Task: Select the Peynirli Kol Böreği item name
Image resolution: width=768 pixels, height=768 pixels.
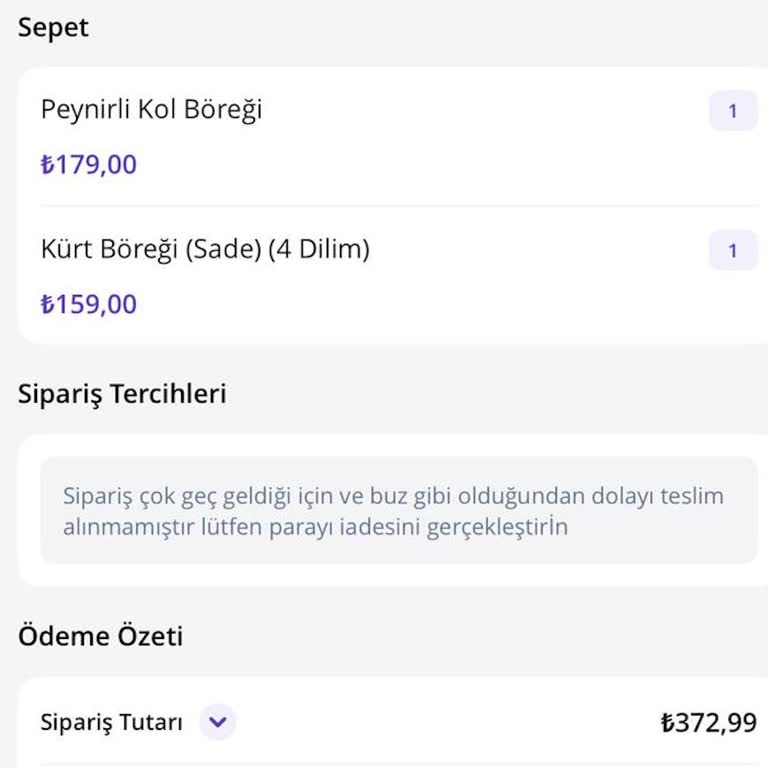Action: 151,109
